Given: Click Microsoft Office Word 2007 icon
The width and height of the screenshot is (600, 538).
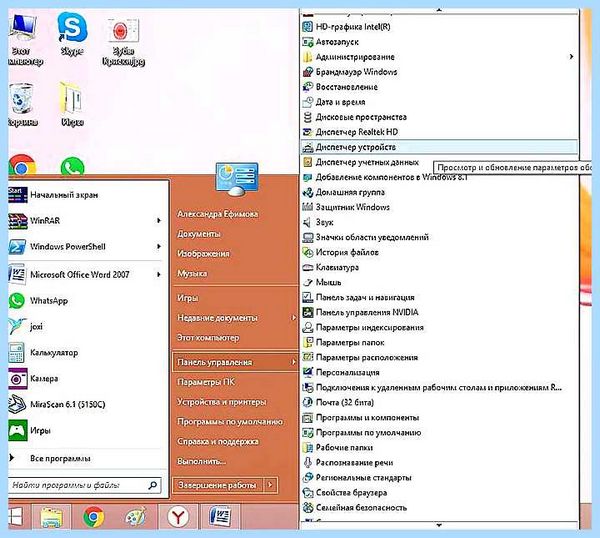Looking at the screenshot, I should coord(18,274).
